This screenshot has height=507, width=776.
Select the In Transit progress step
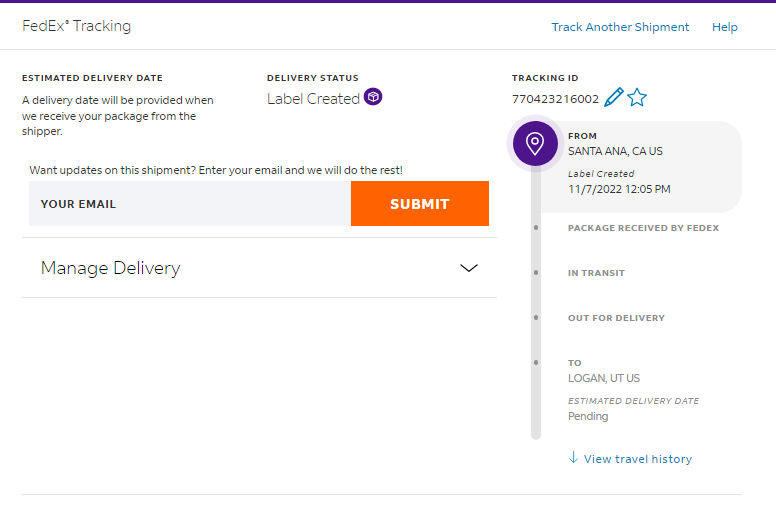(x=596, y=273)
